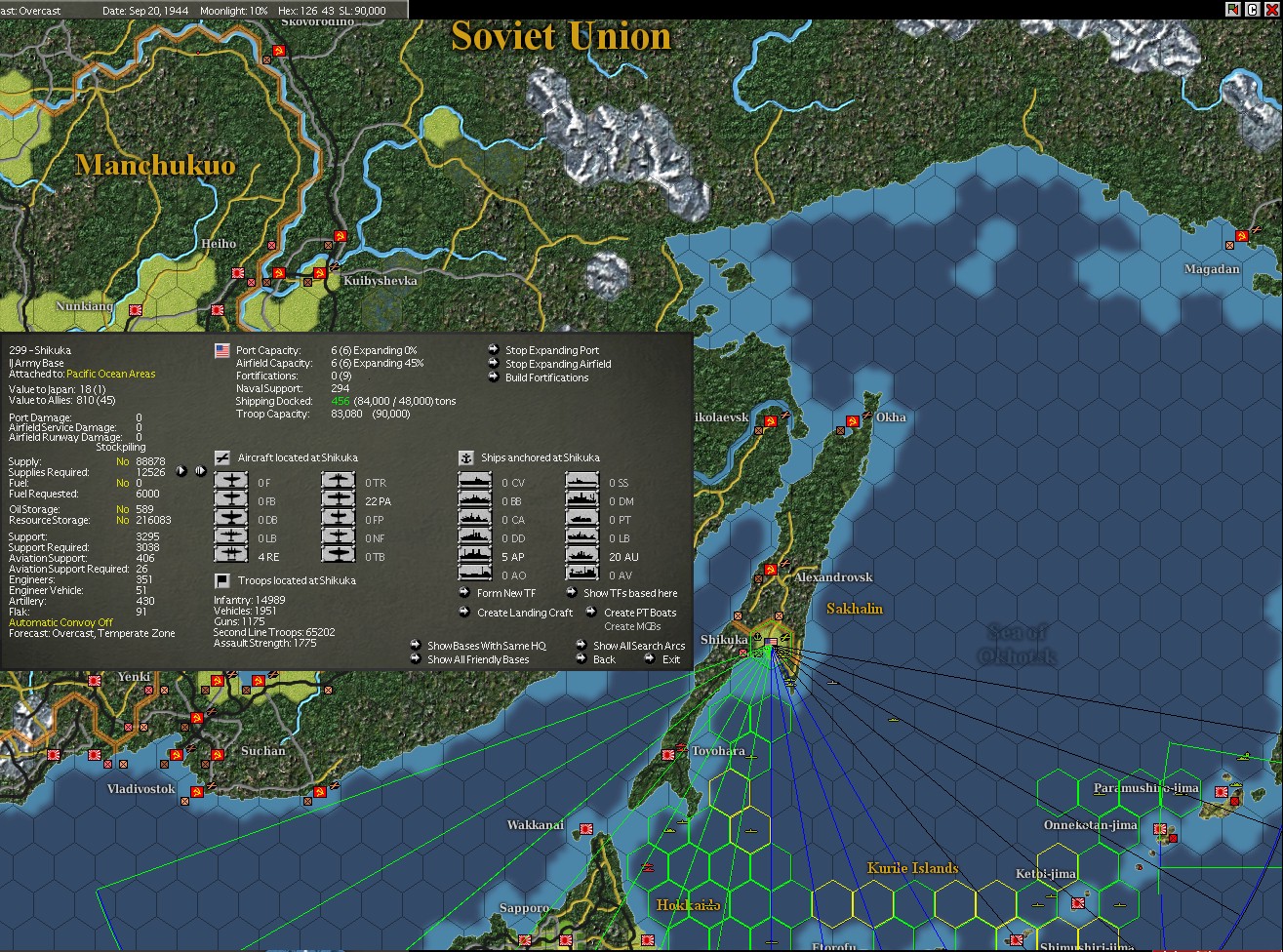Open the 22 PA patrol aircraft list
The image size is (1283, 952).
339,500
